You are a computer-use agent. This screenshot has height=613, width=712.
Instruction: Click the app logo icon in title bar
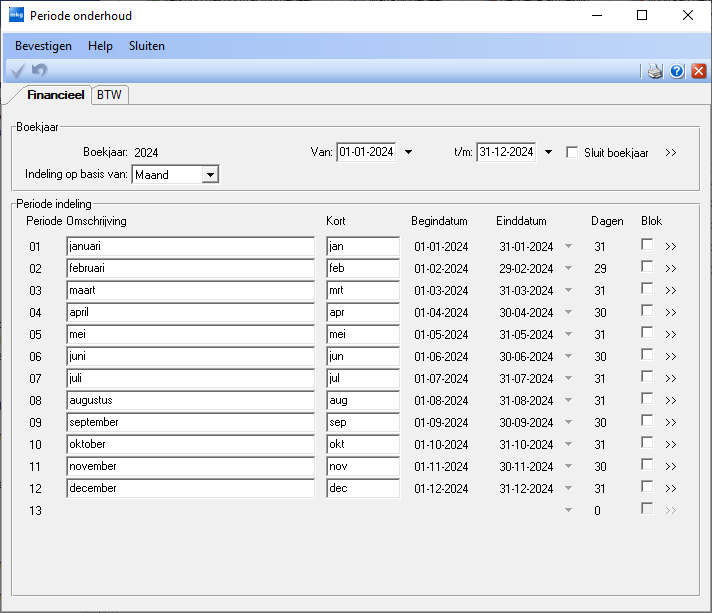[16, 15]
